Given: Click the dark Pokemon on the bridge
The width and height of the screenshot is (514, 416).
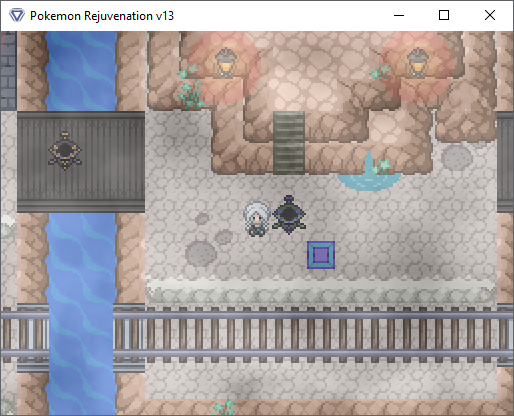Looking at the screenshot, I should click(x=65, y=150).
